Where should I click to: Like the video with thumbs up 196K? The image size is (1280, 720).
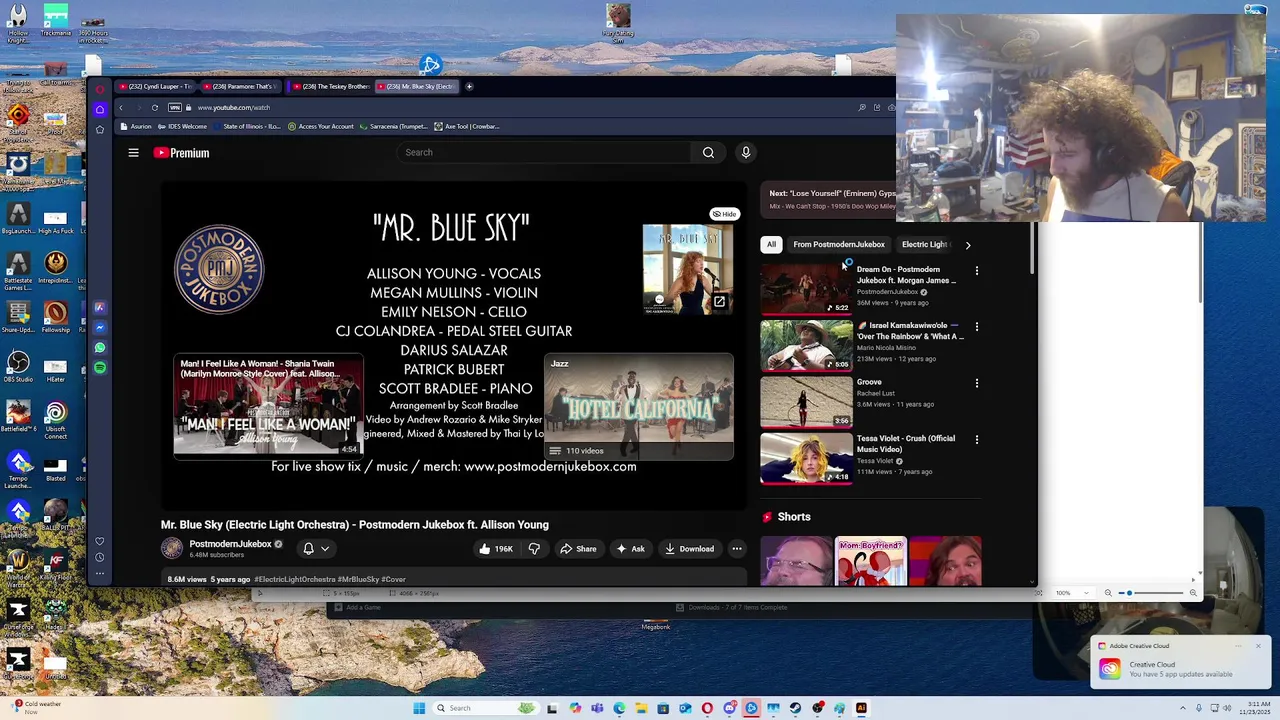point(495,548)
